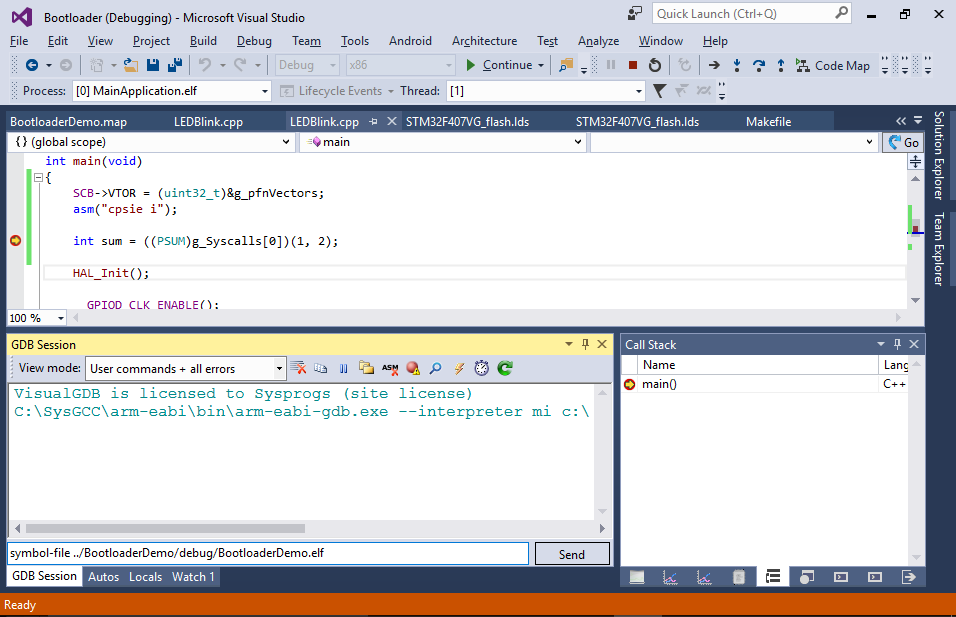Click Continue to resume debugging
Viewport: 956px width, 617px height.
tap(499, 65)
